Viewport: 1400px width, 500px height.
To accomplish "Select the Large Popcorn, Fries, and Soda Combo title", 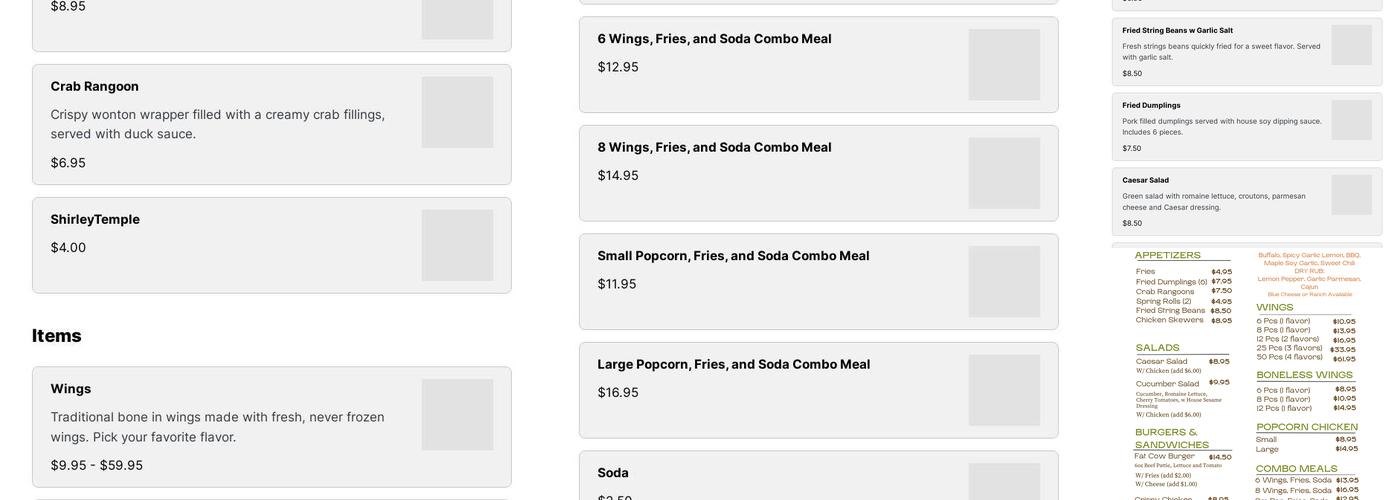I will click(x=733, y=364).
